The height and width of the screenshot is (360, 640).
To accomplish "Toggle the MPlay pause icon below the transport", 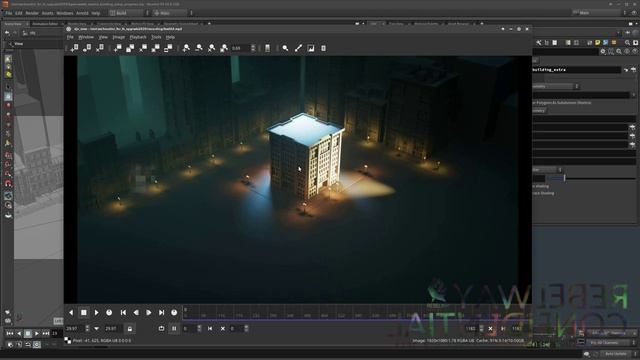I will point(174,329).
